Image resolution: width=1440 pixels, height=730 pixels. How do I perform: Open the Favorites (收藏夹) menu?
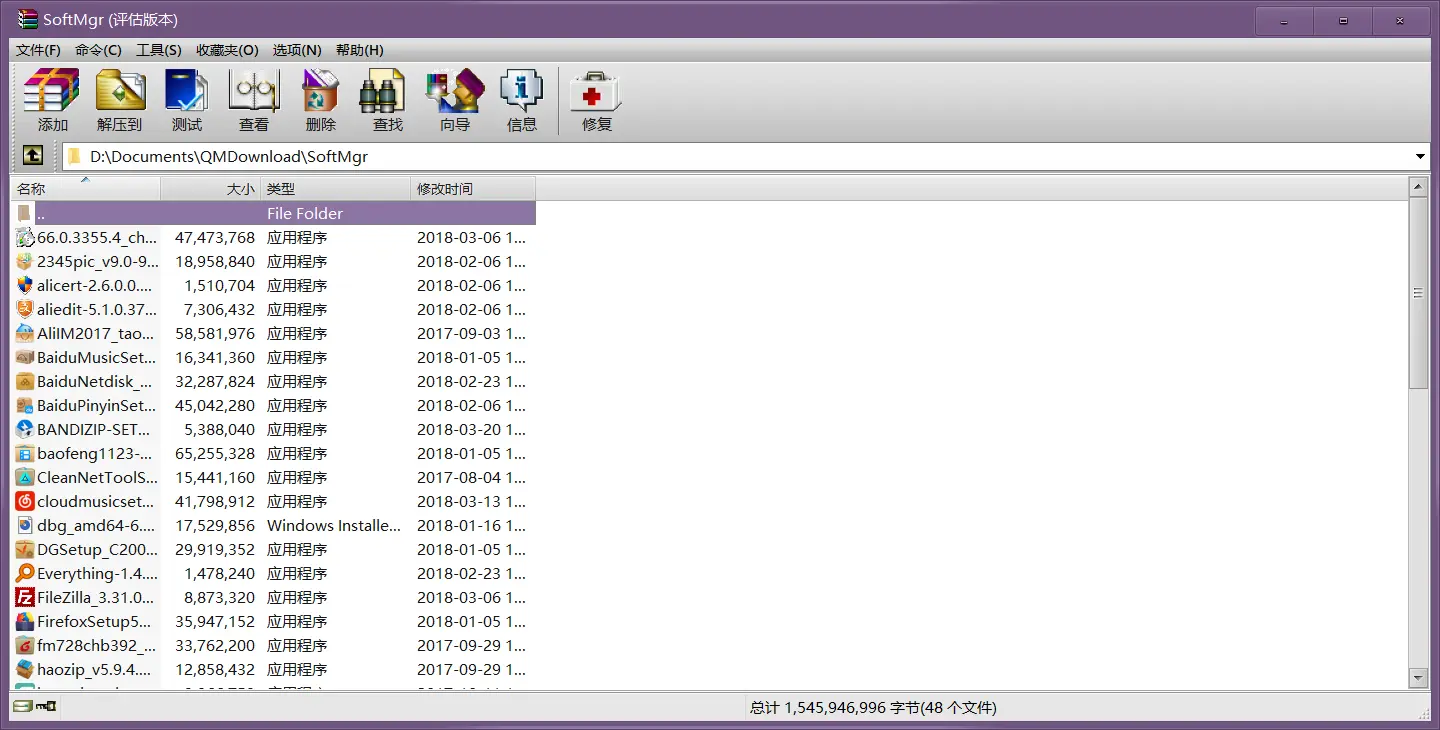(227, 50)
